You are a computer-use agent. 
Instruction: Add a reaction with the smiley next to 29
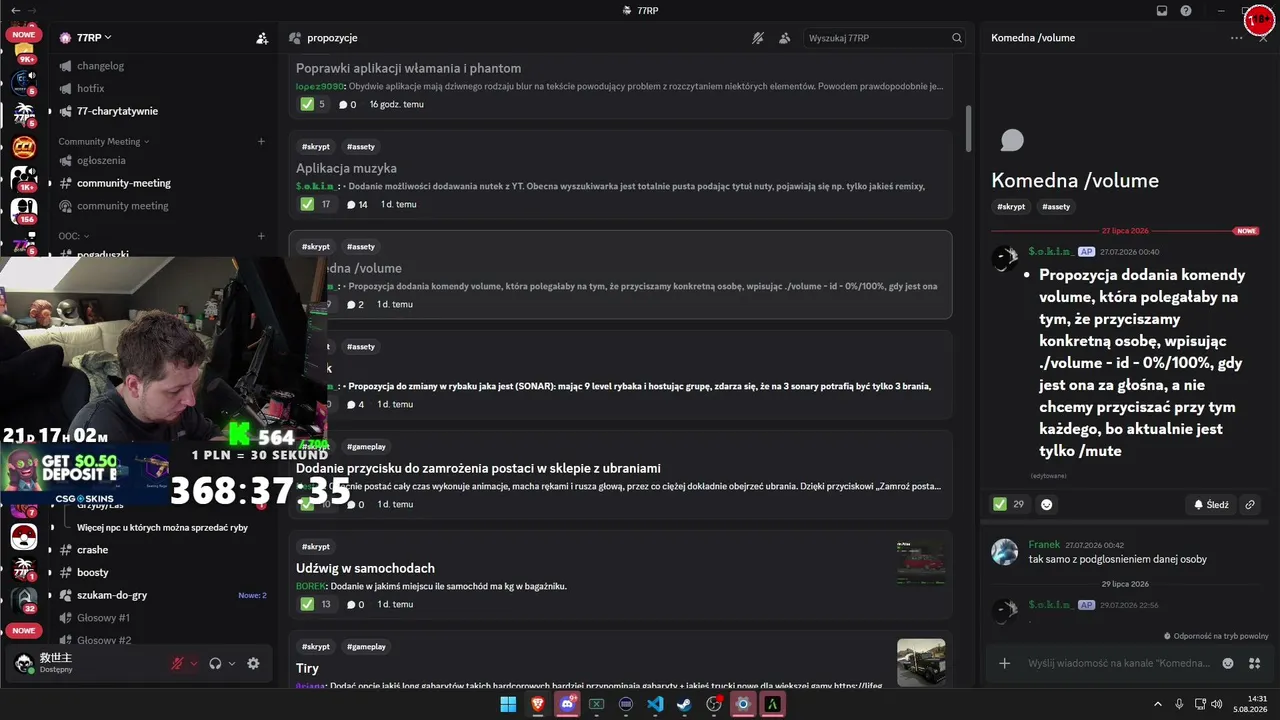pos(1047,504)
